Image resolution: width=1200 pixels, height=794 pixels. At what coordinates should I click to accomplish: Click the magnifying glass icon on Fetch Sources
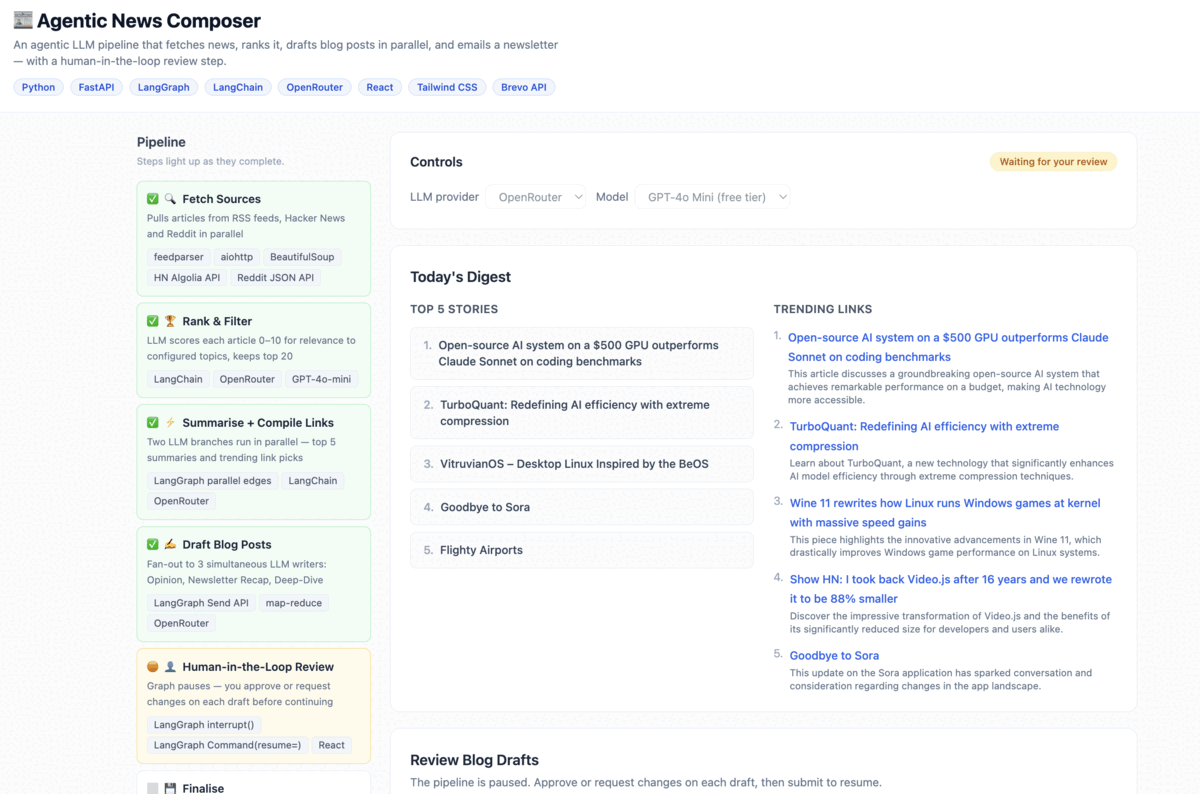pos(170,199)
